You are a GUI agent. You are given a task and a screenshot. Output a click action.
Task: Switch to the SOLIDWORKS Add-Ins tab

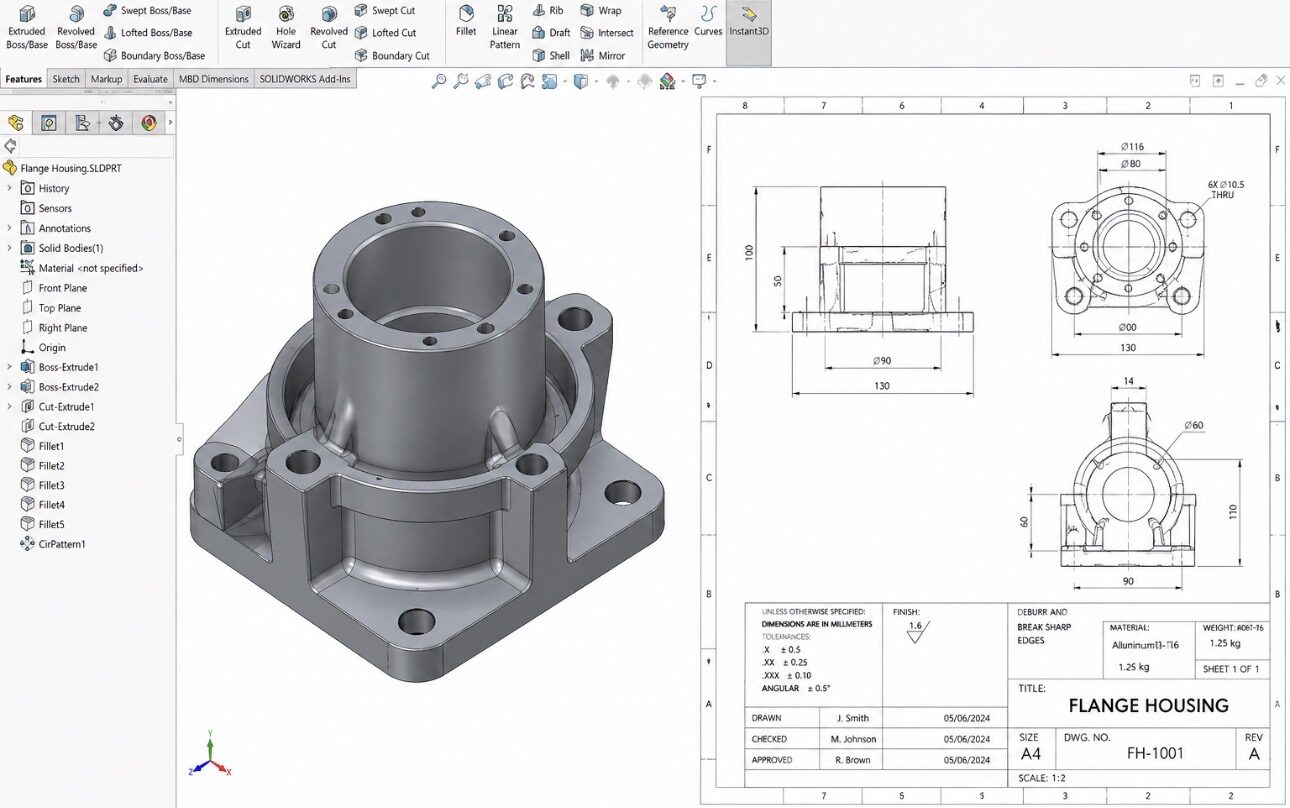point(305,79)
